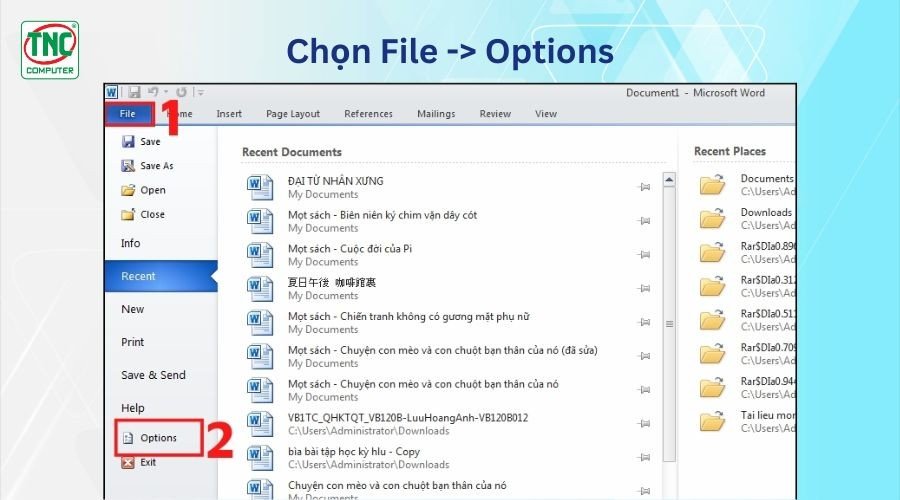Switch to the References tab
This screenshot has width=900, height=500.
368,114
